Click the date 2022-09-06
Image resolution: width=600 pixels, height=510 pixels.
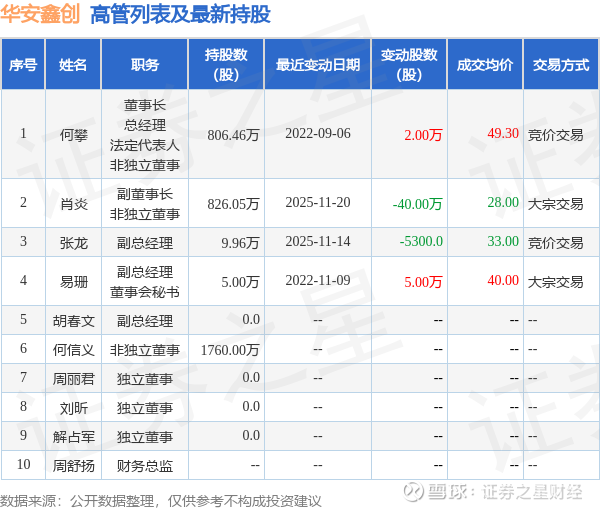click(x=318, y=134)
